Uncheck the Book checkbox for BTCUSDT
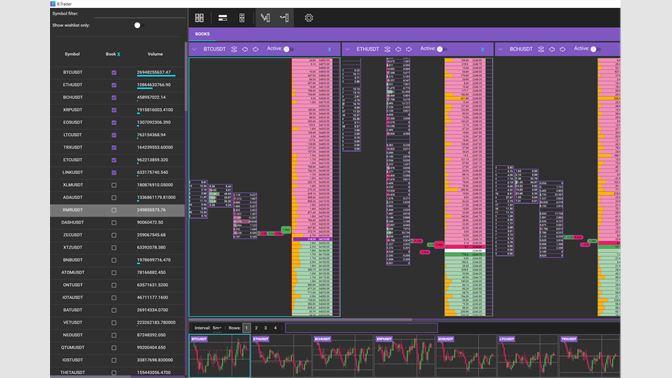 pyautogui.click(x=114, y=73)
